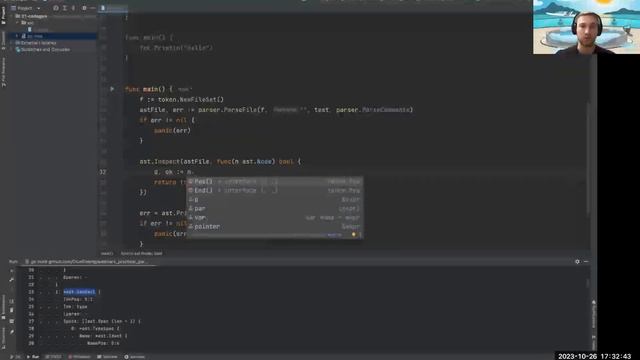Click the expand all icon in Project toolbar
This screenshot has height=360, width=640.
point(64,8)
